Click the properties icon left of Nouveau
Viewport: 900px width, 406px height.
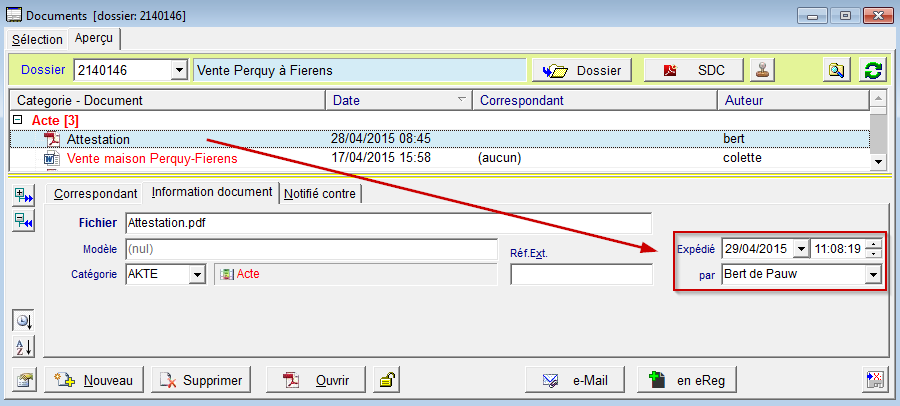(25, 380)
